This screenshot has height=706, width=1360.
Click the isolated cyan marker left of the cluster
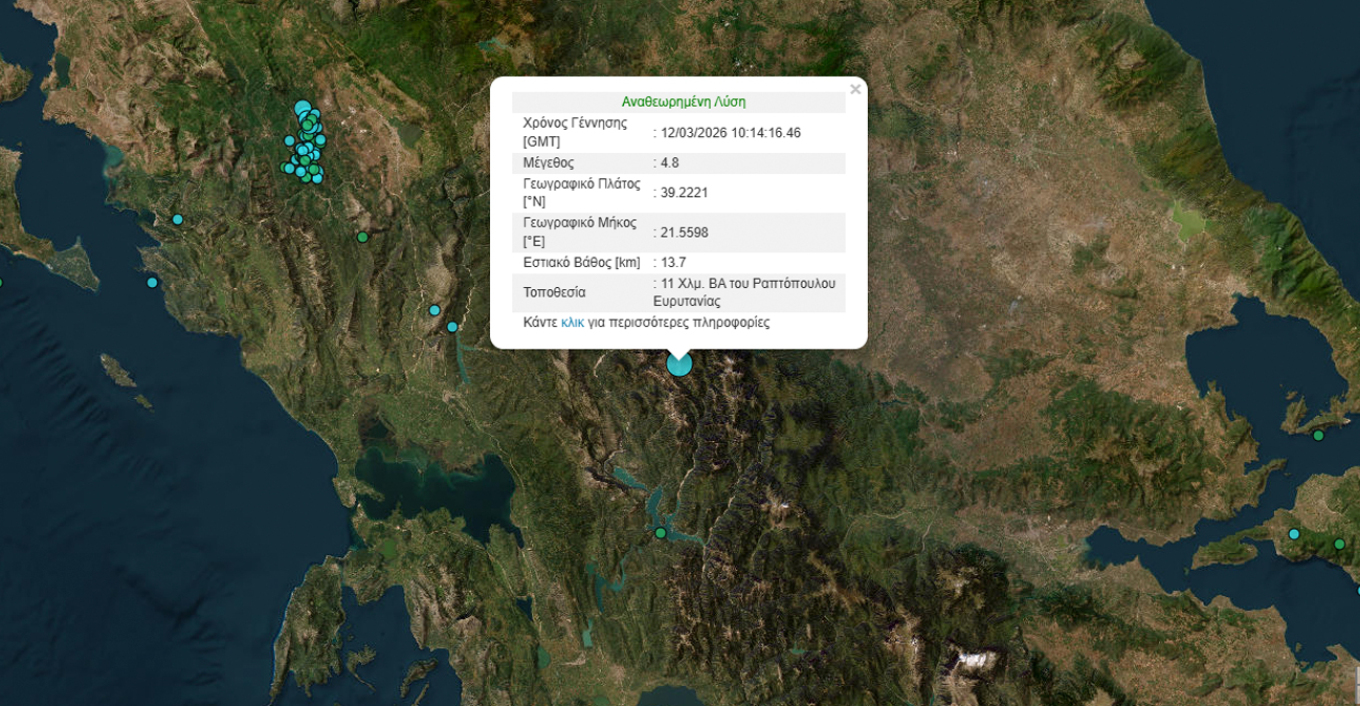coord(289,141)
